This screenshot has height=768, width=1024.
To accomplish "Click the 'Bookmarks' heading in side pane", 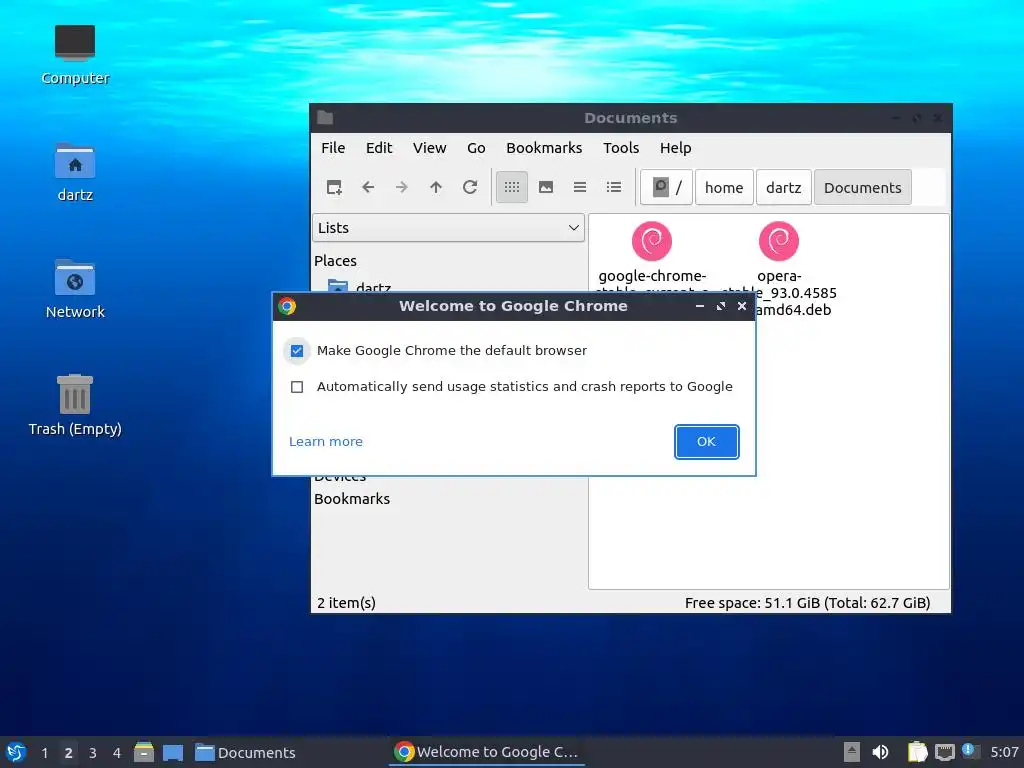I will [x=352, y=499].
